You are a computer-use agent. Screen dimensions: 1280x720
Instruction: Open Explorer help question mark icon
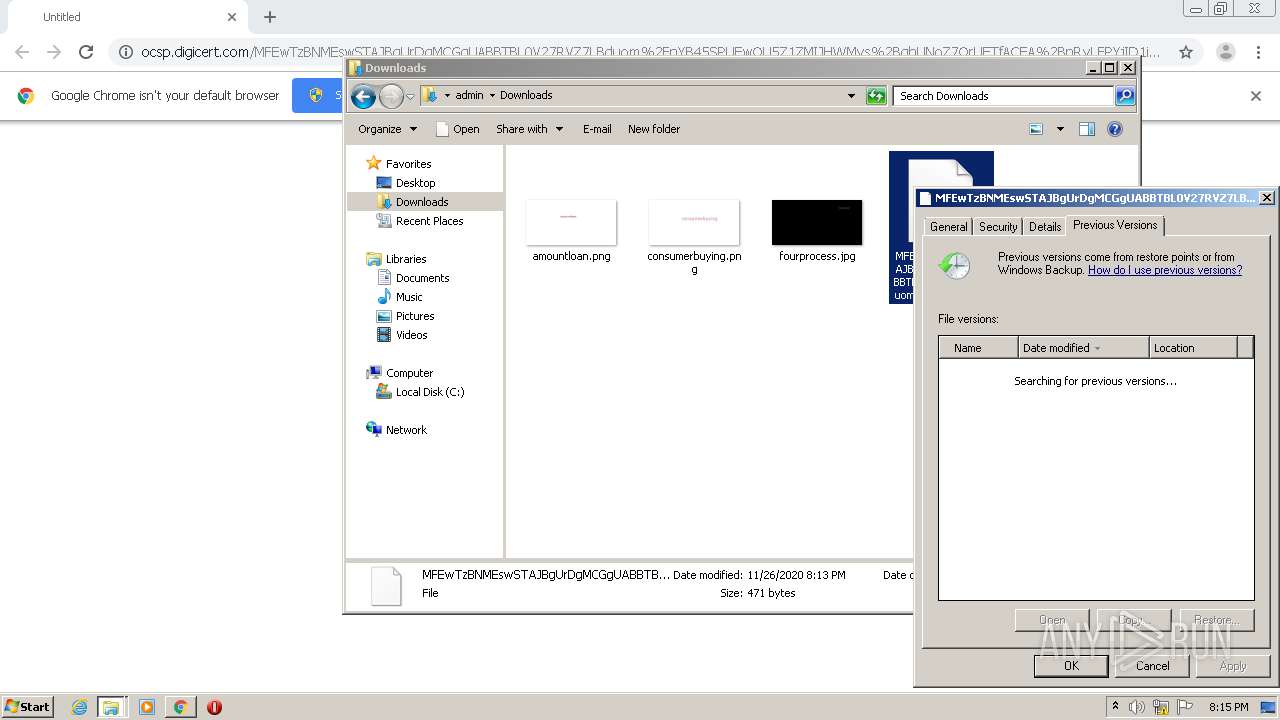click(x=1115, y=129)
